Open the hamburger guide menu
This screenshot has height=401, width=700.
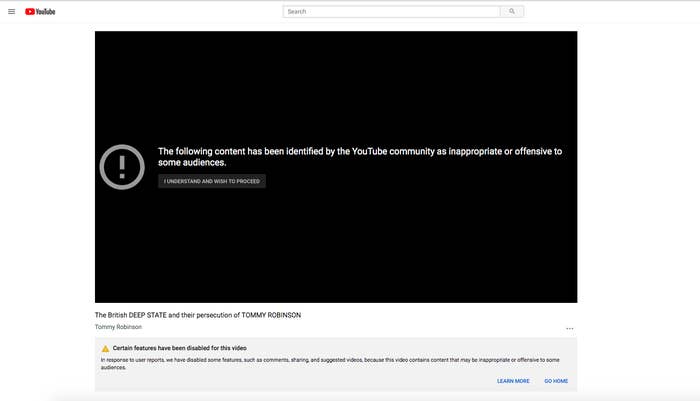coord(12,12)
